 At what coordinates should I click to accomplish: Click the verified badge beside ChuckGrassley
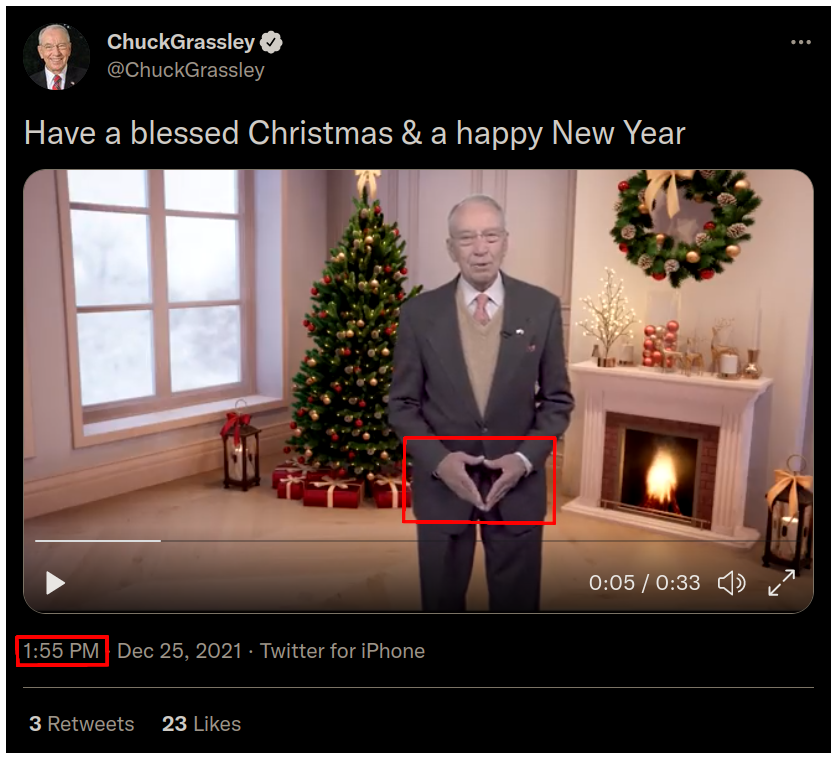271,42
